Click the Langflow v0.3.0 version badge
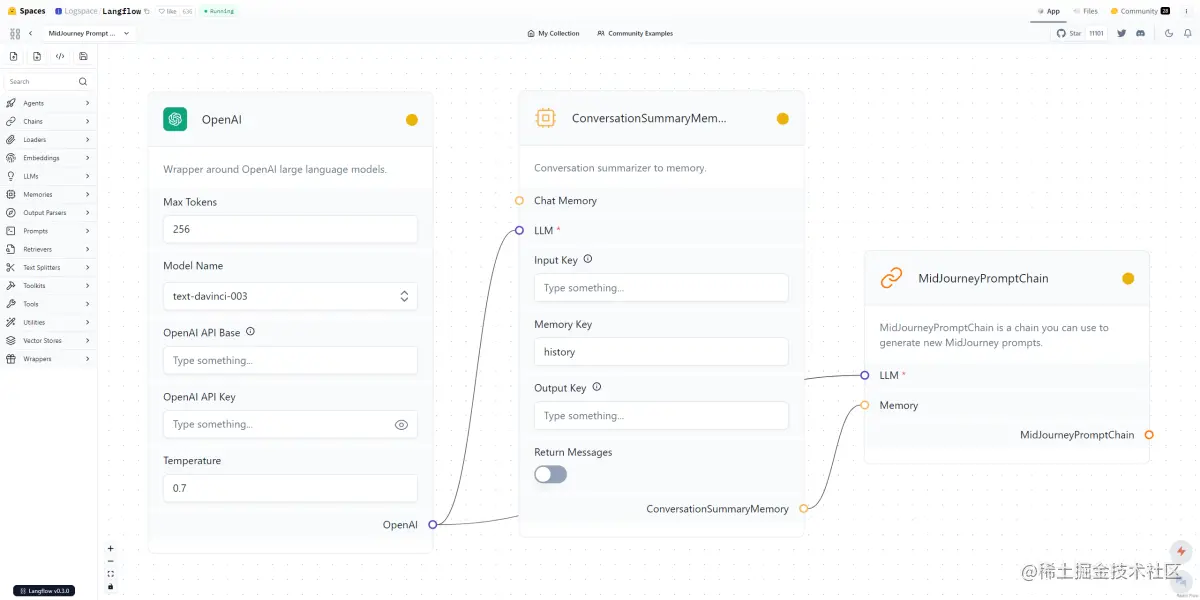 (44, 591)
